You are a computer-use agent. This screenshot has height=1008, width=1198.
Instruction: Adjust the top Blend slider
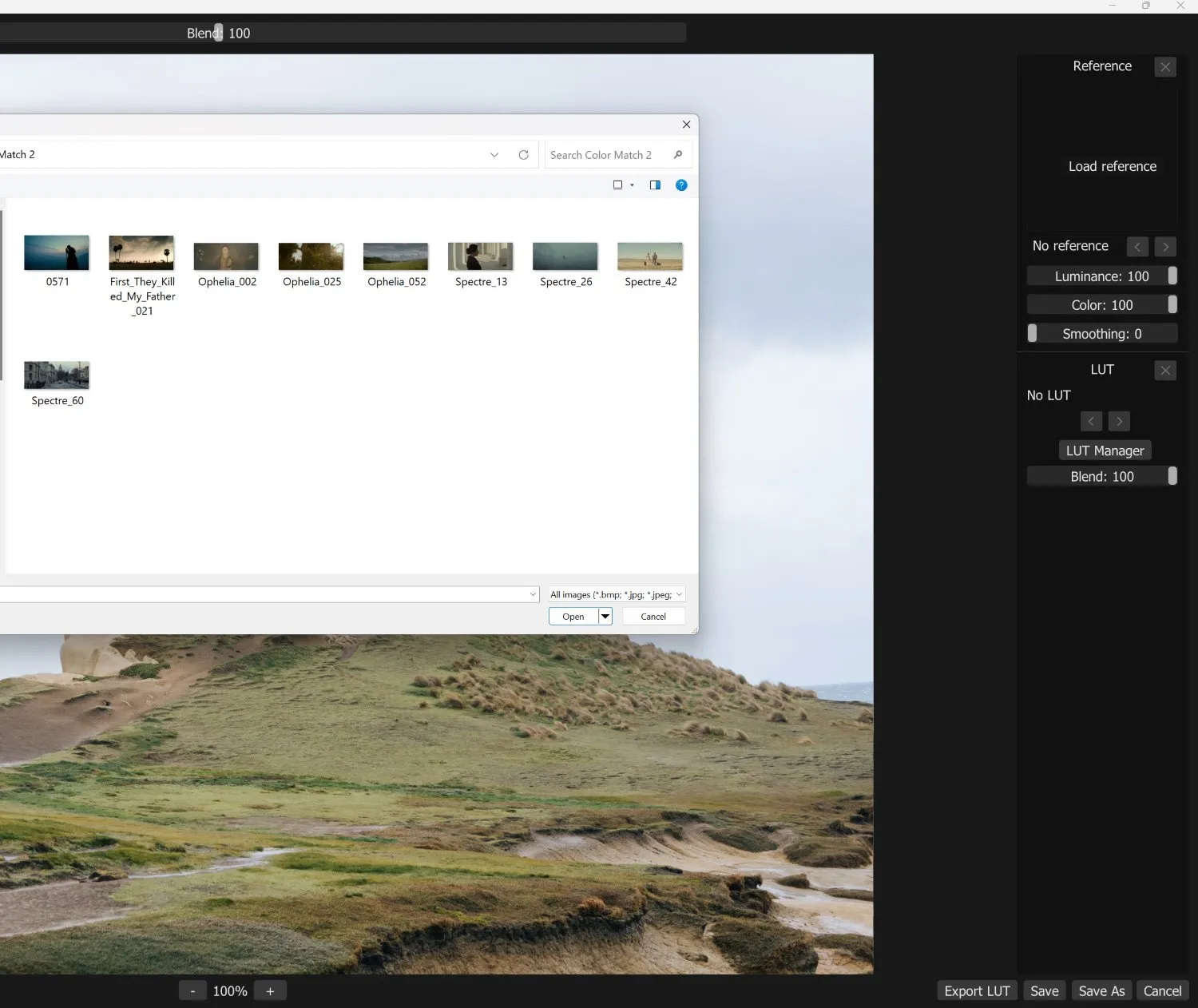[343, 33]
